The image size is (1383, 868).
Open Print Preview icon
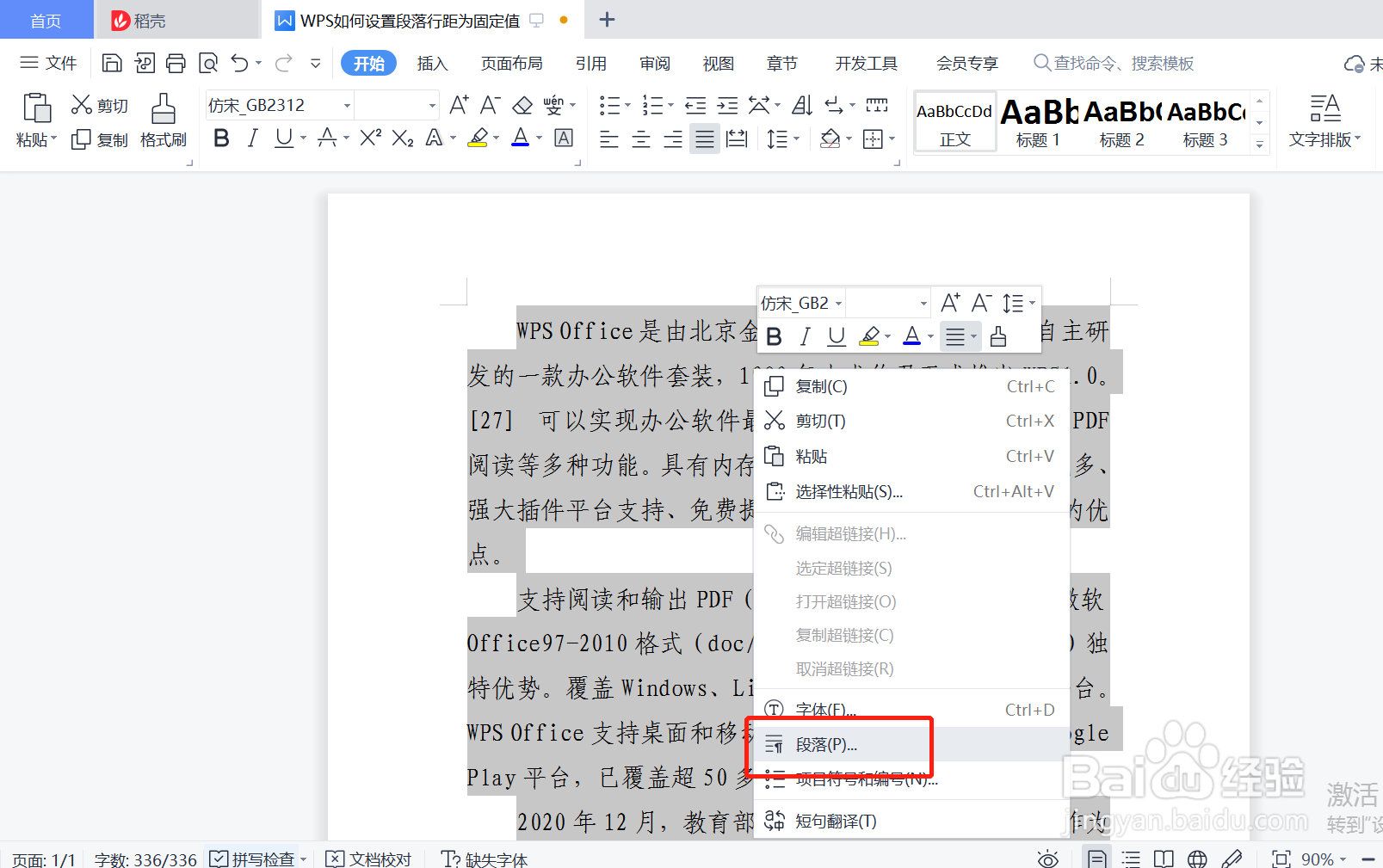point(208,63)
